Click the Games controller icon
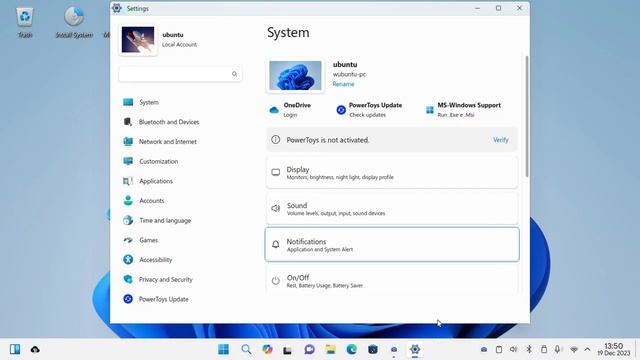The height and width of the screenshot is (360, 640). [x=128, y=240]
